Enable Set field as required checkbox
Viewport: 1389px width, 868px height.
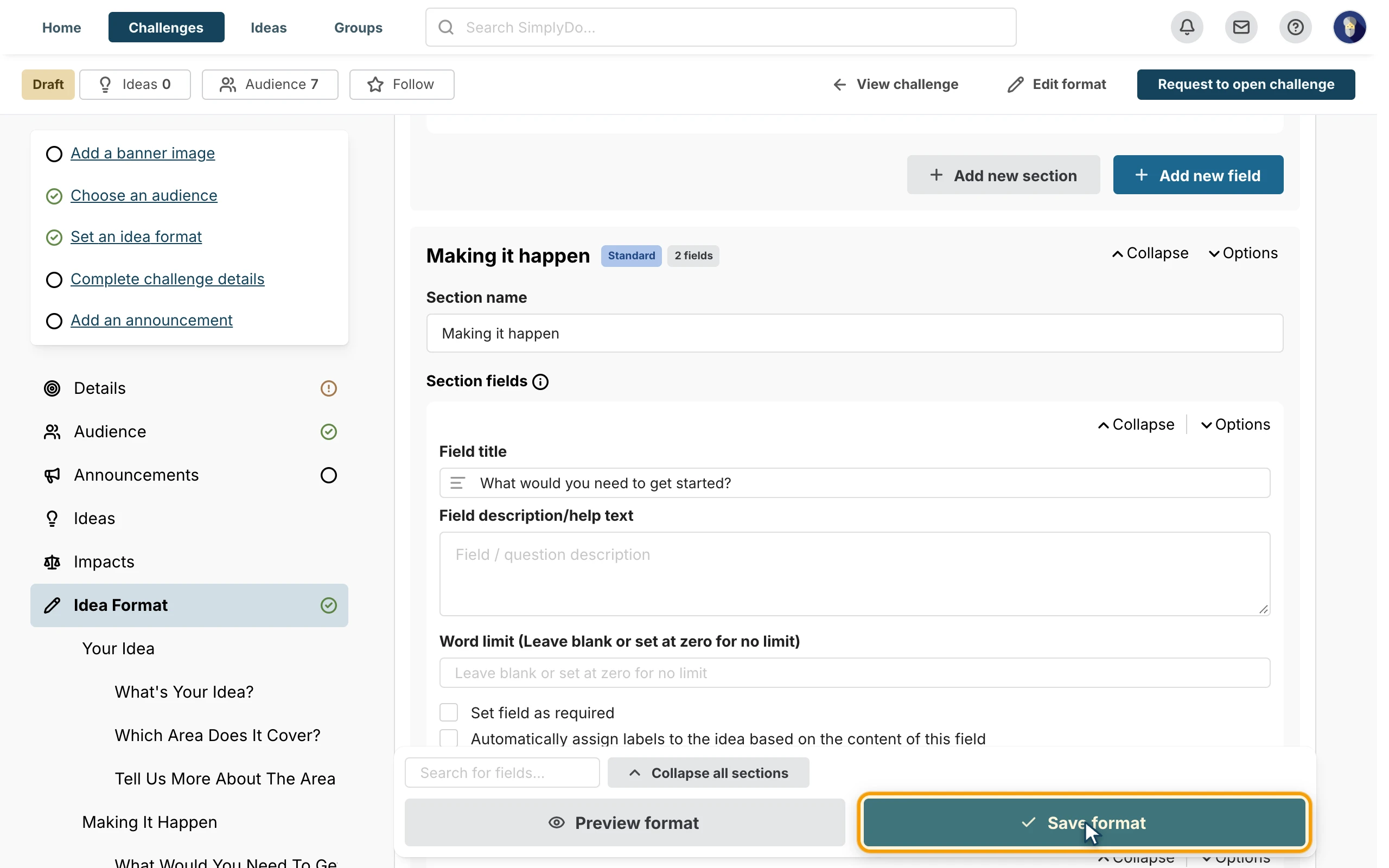(449, 712)
